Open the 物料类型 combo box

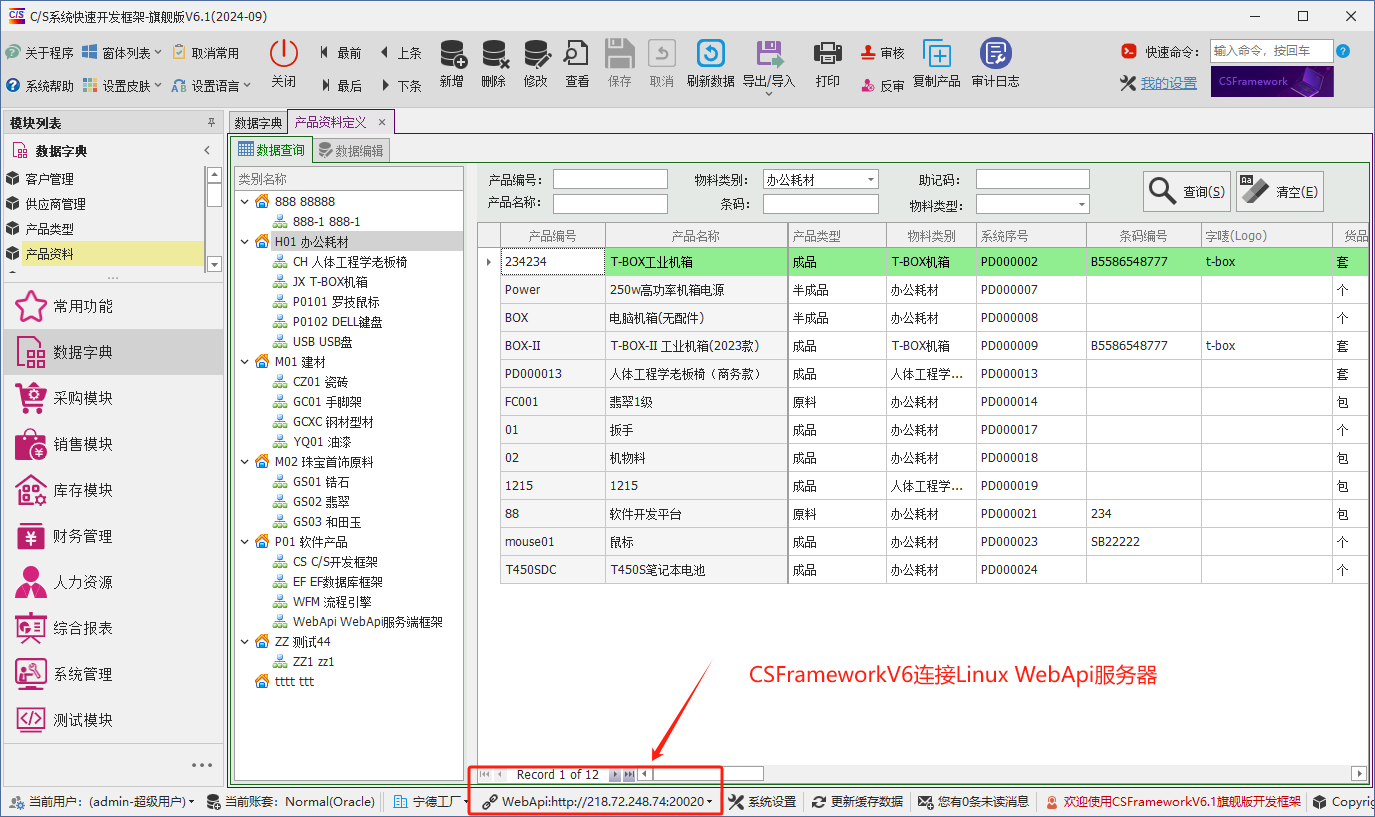(1082, 205)
